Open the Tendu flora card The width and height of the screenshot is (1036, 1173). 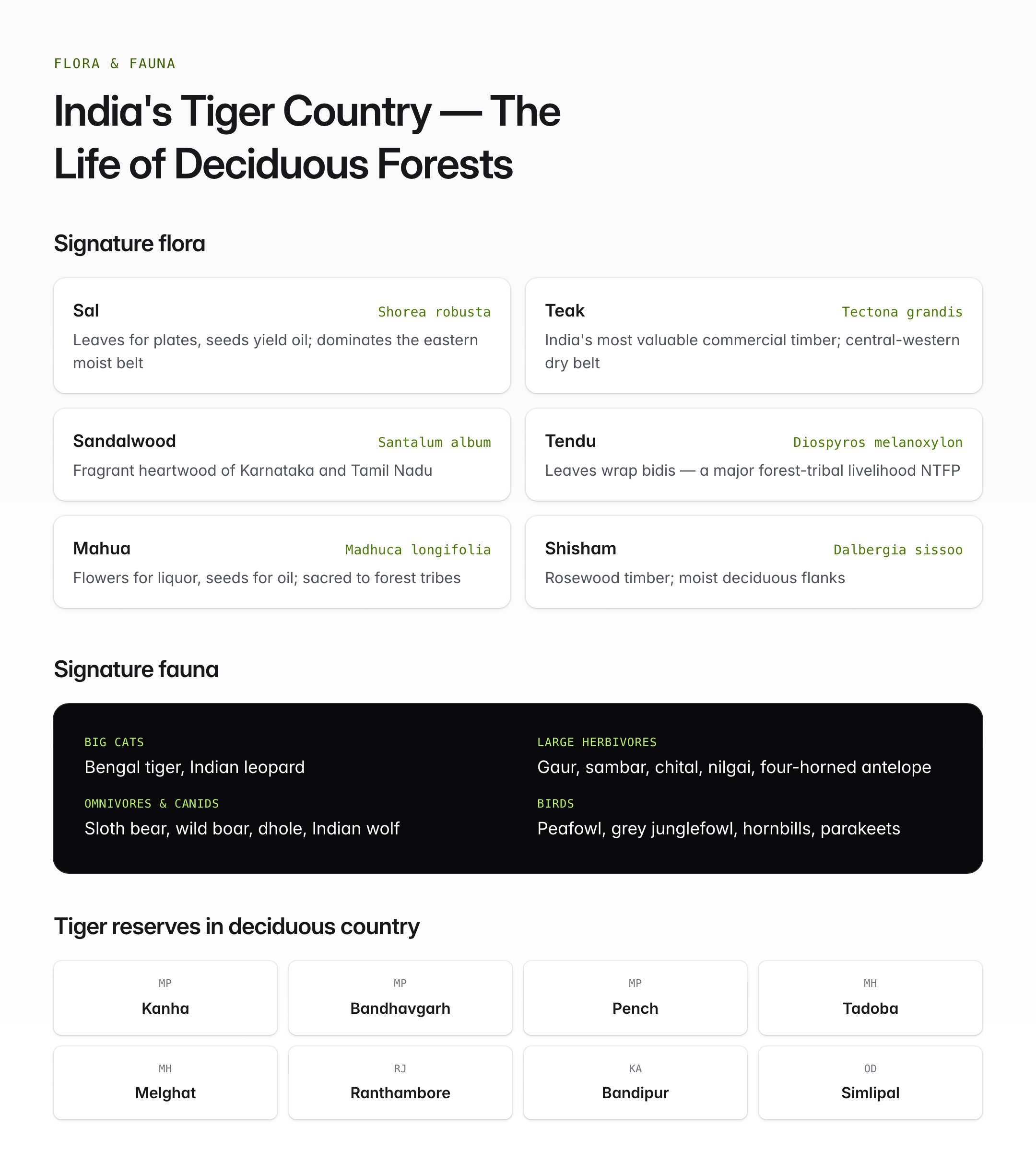753,455
